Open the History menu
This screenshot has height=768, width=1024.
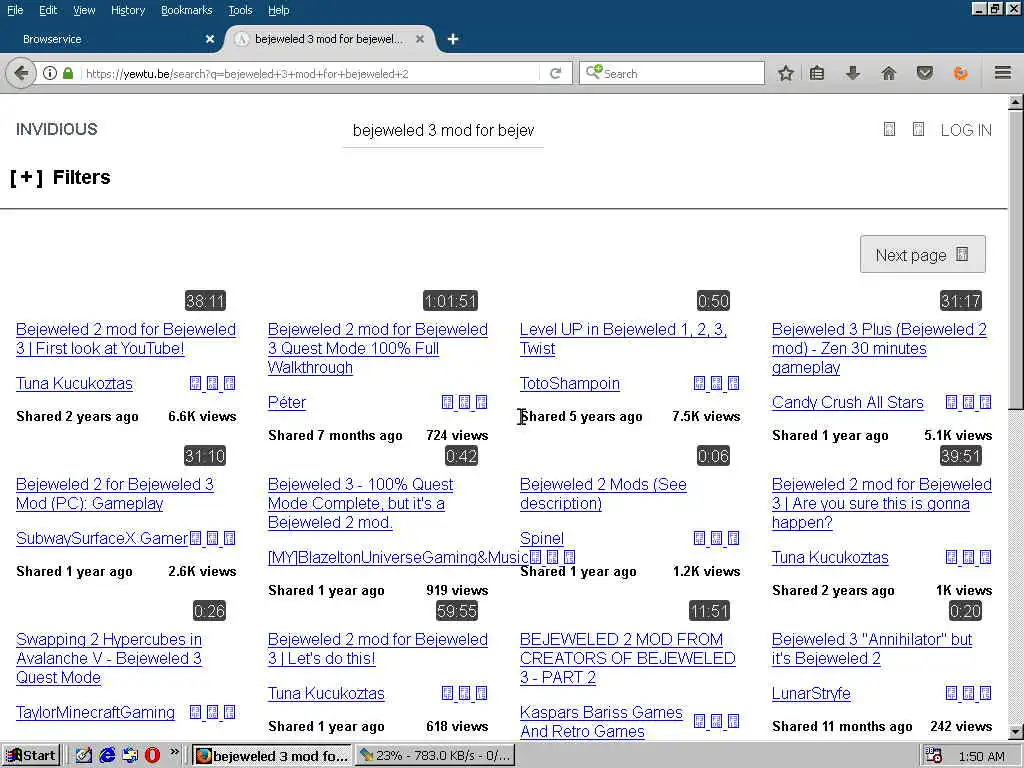point(128,10)
